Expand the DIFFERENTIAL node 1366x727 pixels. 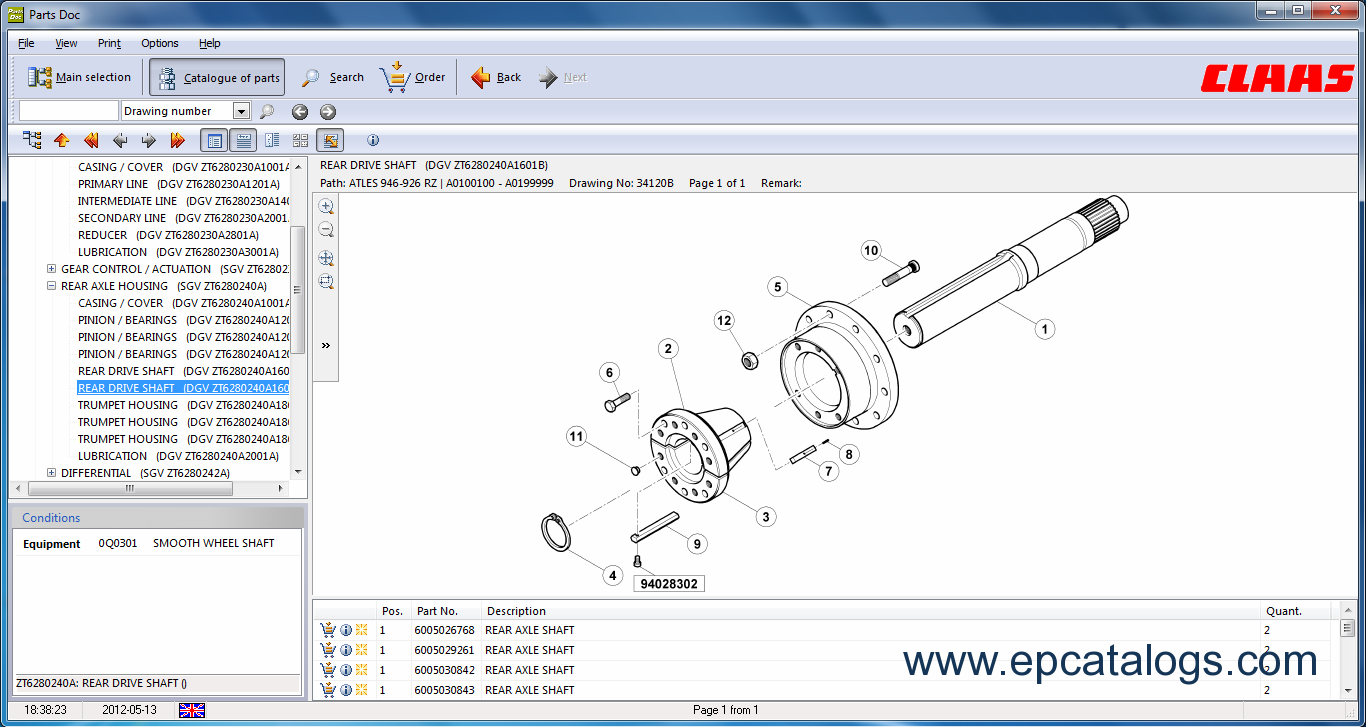tap(52, 473)
